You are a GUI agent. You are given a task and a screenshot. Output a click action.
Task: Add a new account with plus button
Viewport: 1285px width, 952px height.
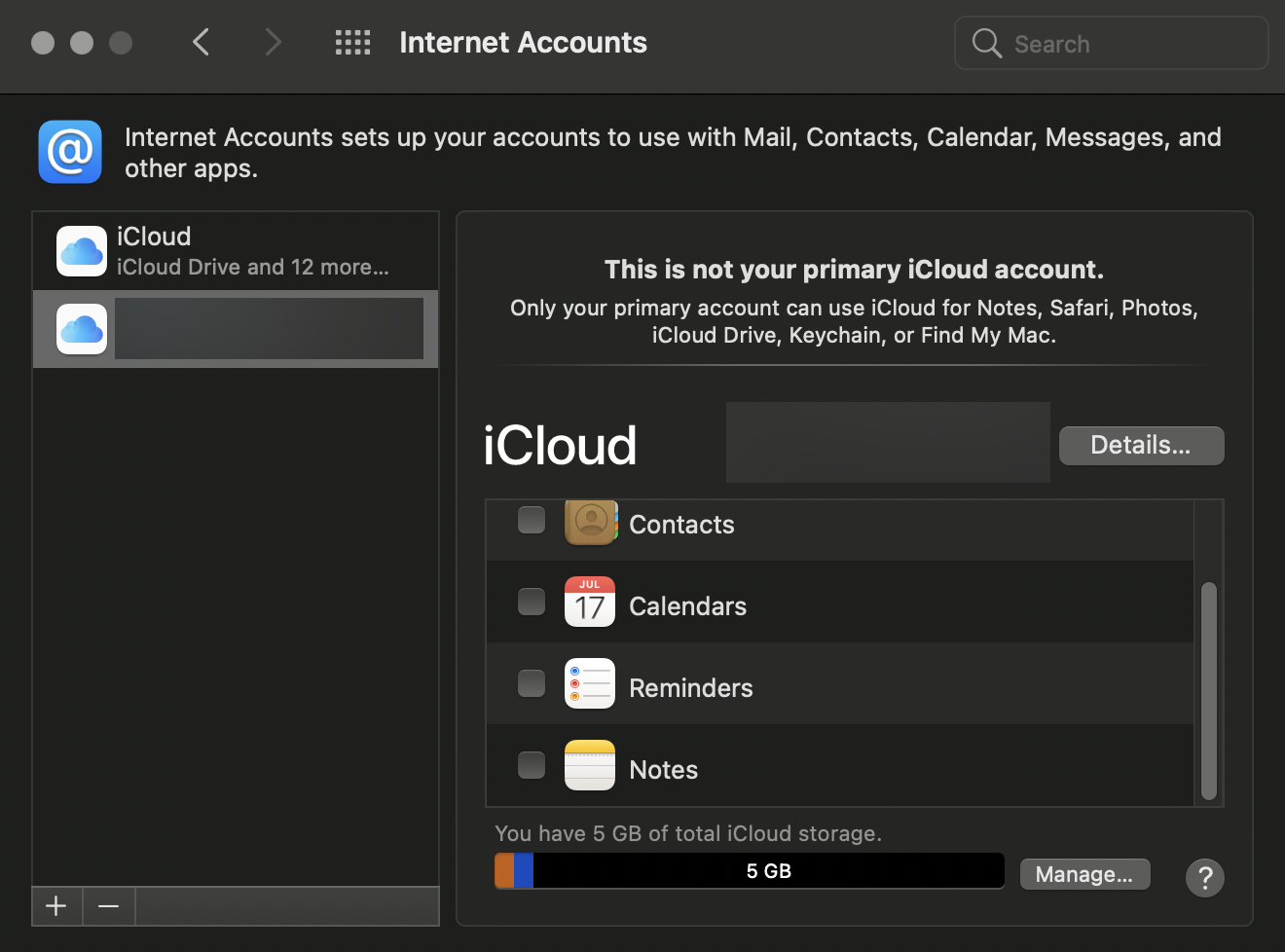[x=56, y=906]
